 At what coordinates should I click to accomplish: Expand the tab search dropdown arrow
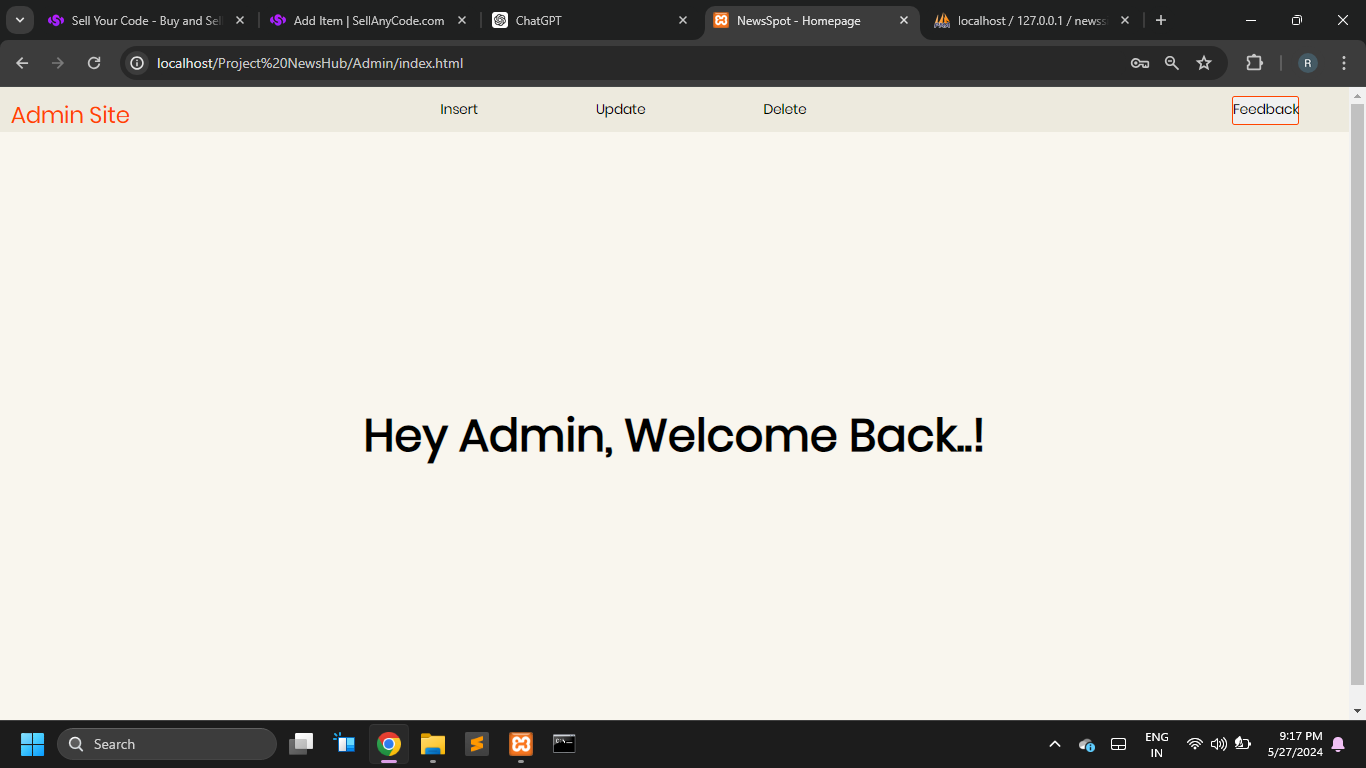[x=19, y=20]
